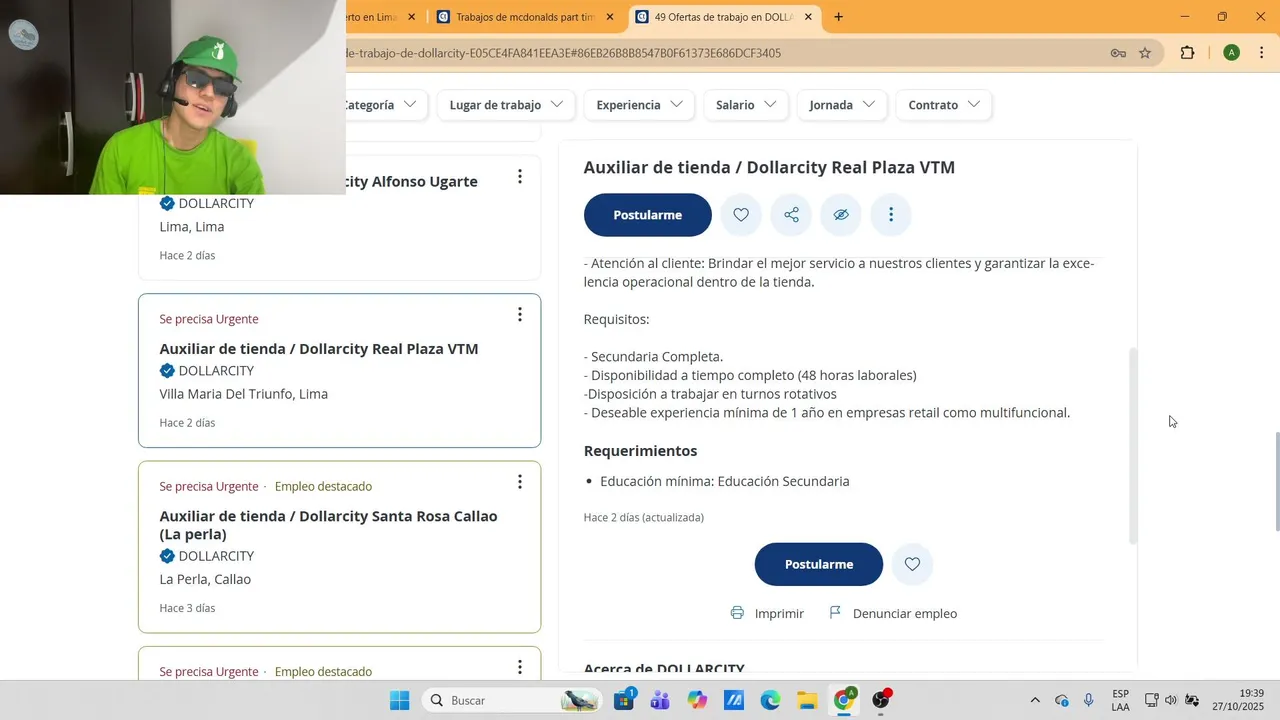Click the page vertical scrollbar thumb

tap(1276, 482)
